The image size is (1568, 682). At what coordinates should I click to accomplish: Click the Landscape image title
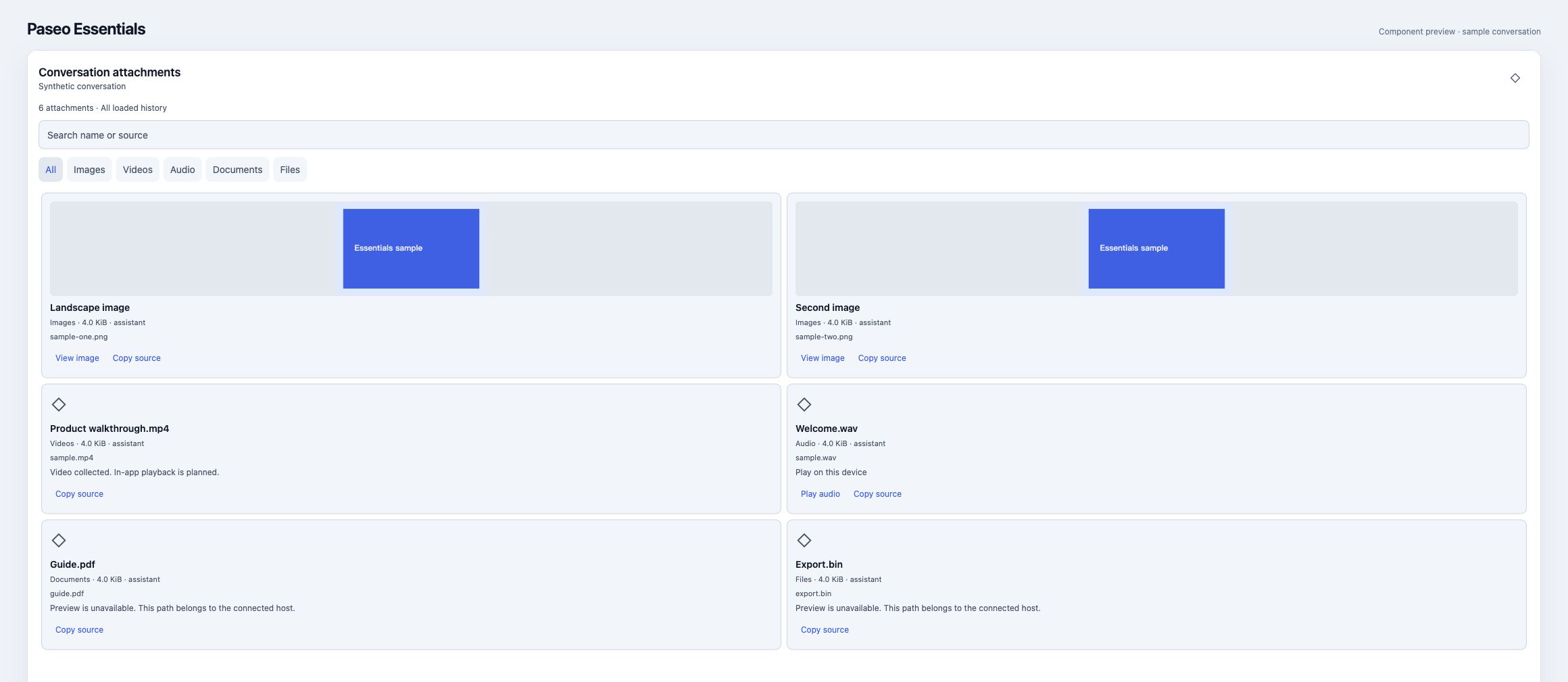(x=90, y=308)
